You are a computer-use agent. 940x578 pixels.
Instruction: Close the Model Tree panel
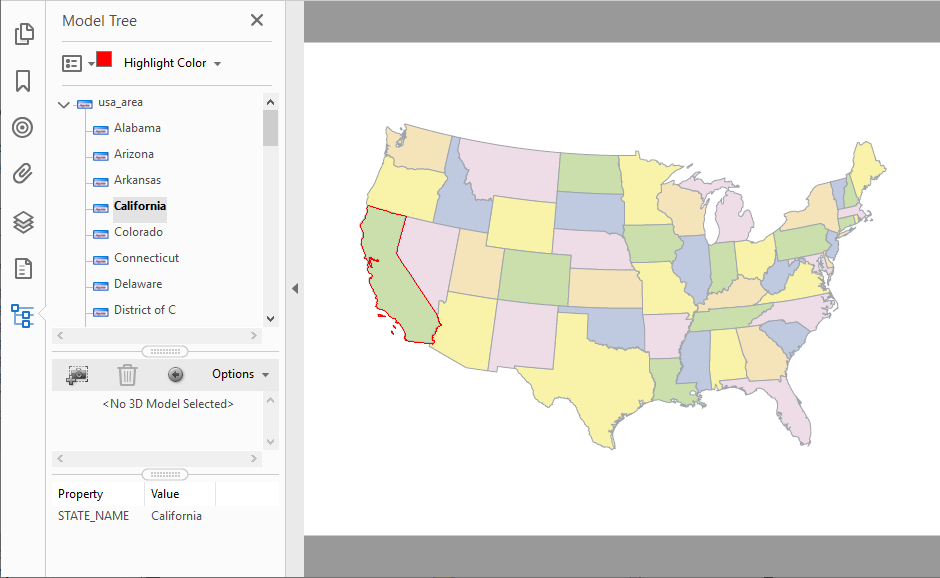pyautogui.click(x=257, y=20)
